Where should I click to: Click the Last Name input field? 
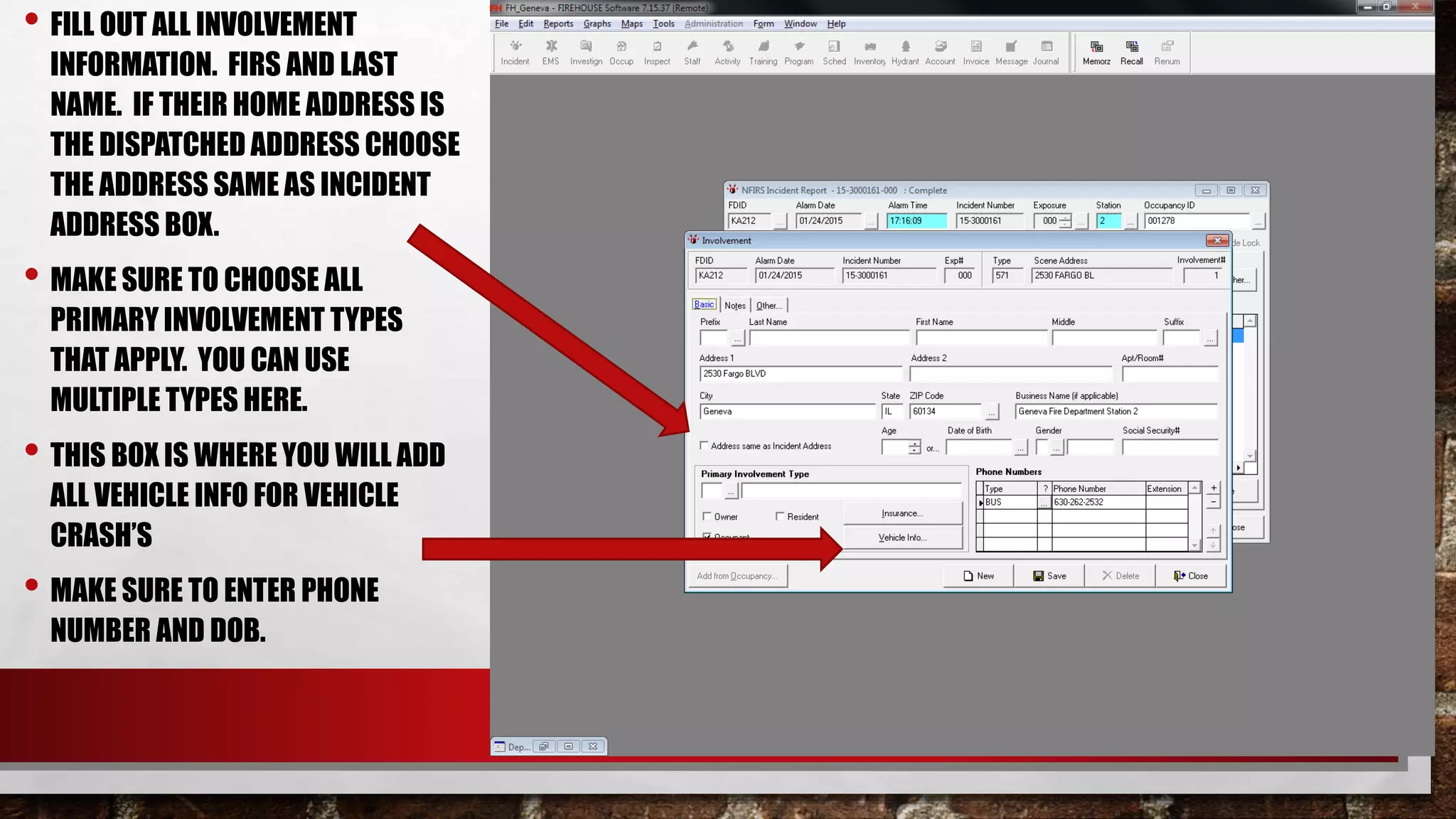pos(829,338)
